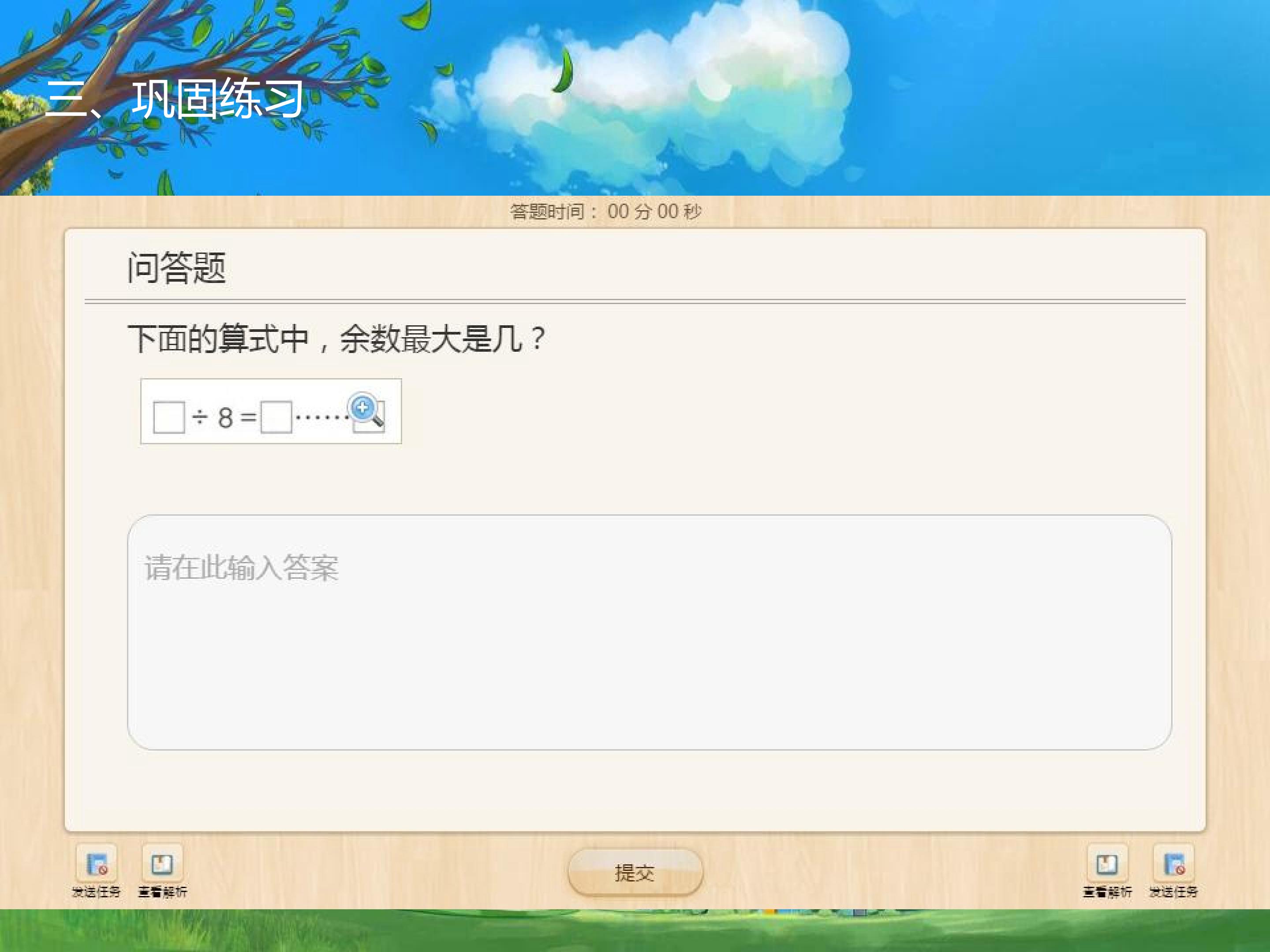
Task: Click the left 发送任务 send-task icon
Action: 97,863
